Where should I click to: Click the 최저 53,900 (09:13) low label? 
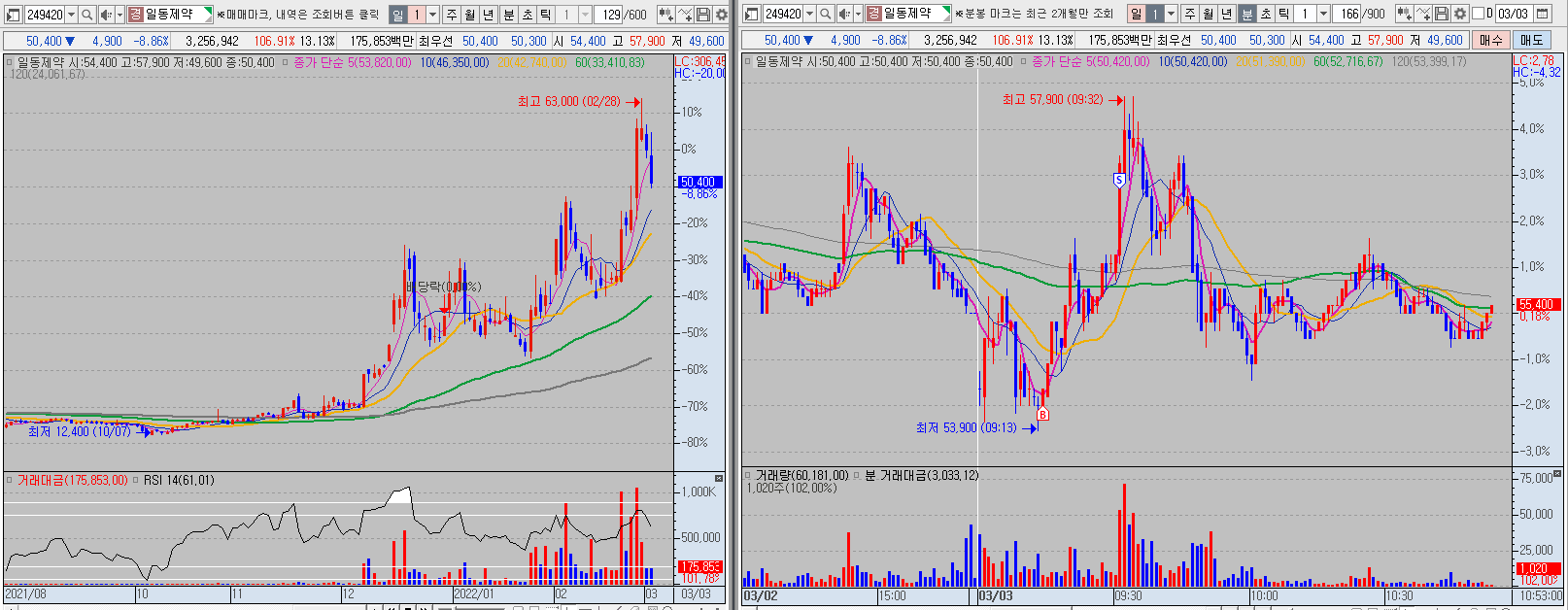tap(967, 427)
